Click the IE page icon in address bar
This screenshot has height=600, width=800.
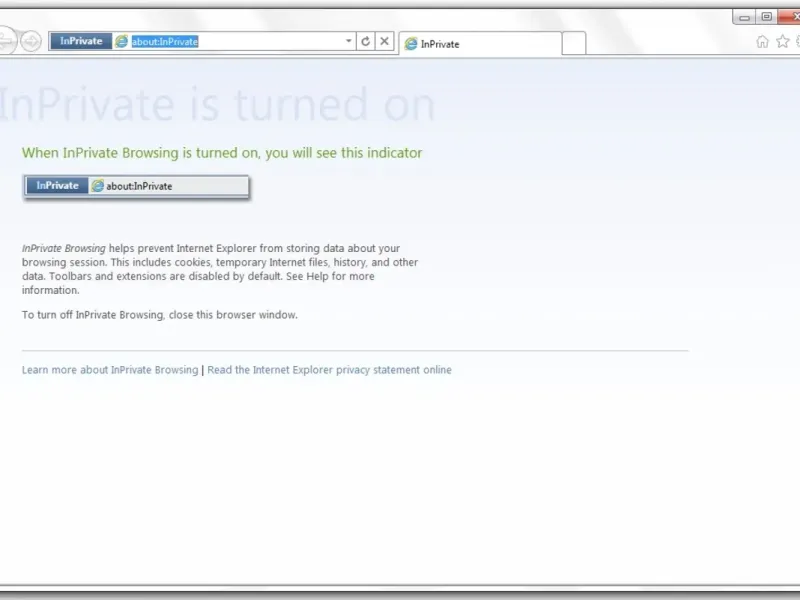(121, 41)
